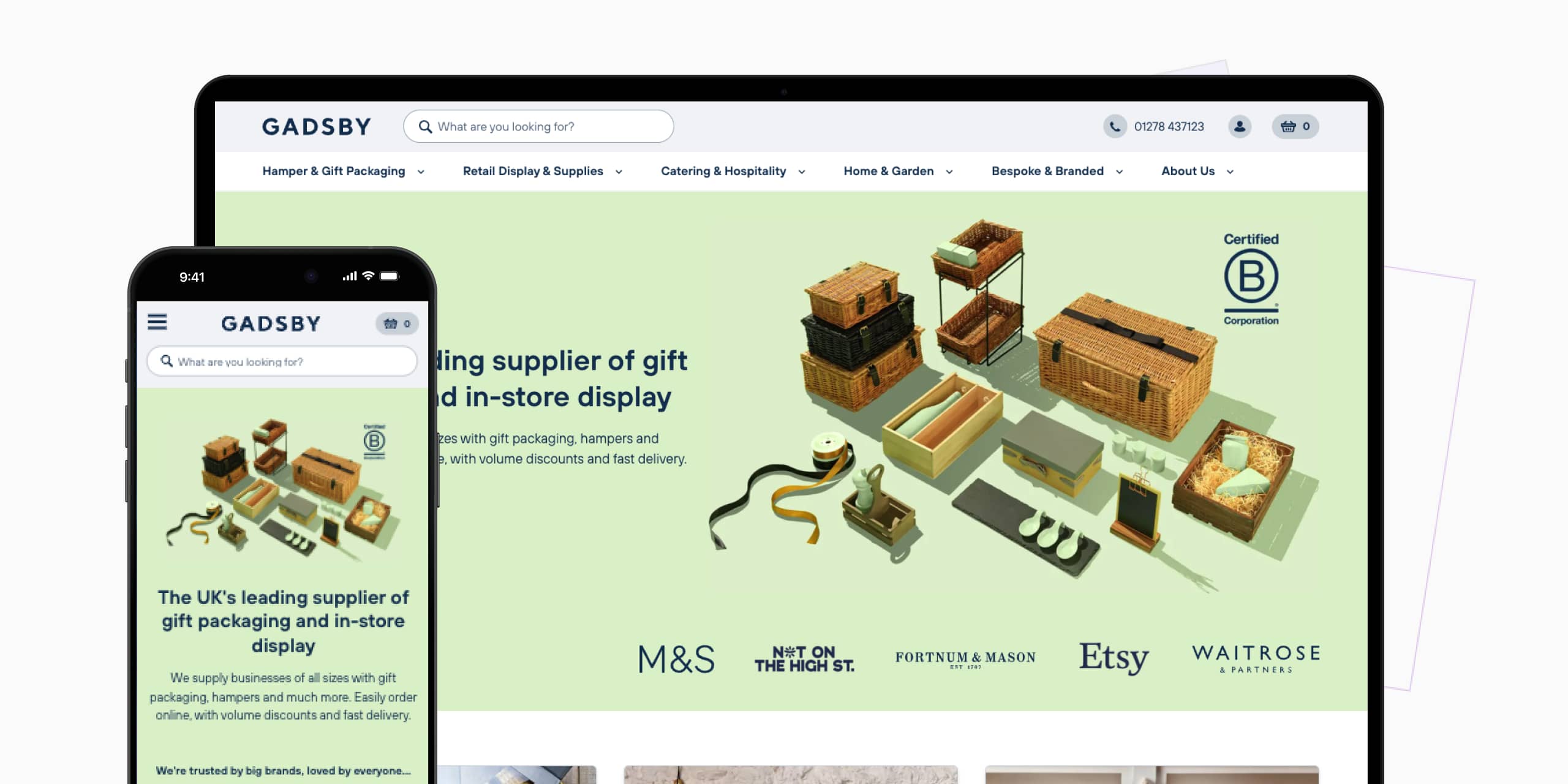The image size is (1568, 784).
Task: Click the desktop GADSBY logo
Action: click(317, 127)
